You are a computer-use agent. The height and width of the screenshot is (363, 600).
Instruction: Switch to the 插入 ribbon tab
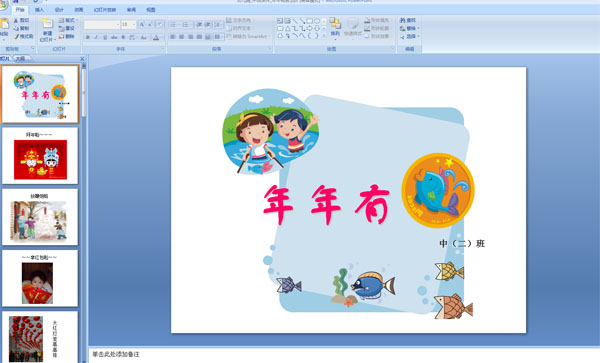tap(39, 10)
